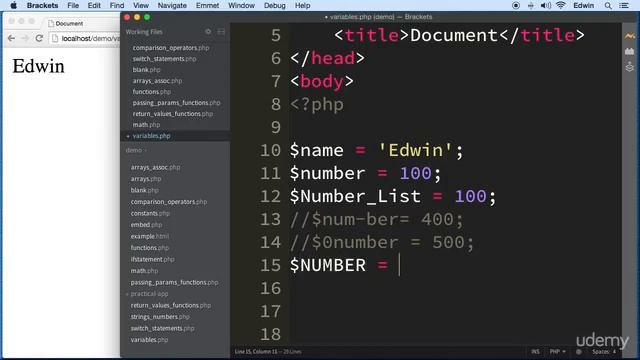
Task: Reload the page in the browser window
Action: click(x=39, y=38)
